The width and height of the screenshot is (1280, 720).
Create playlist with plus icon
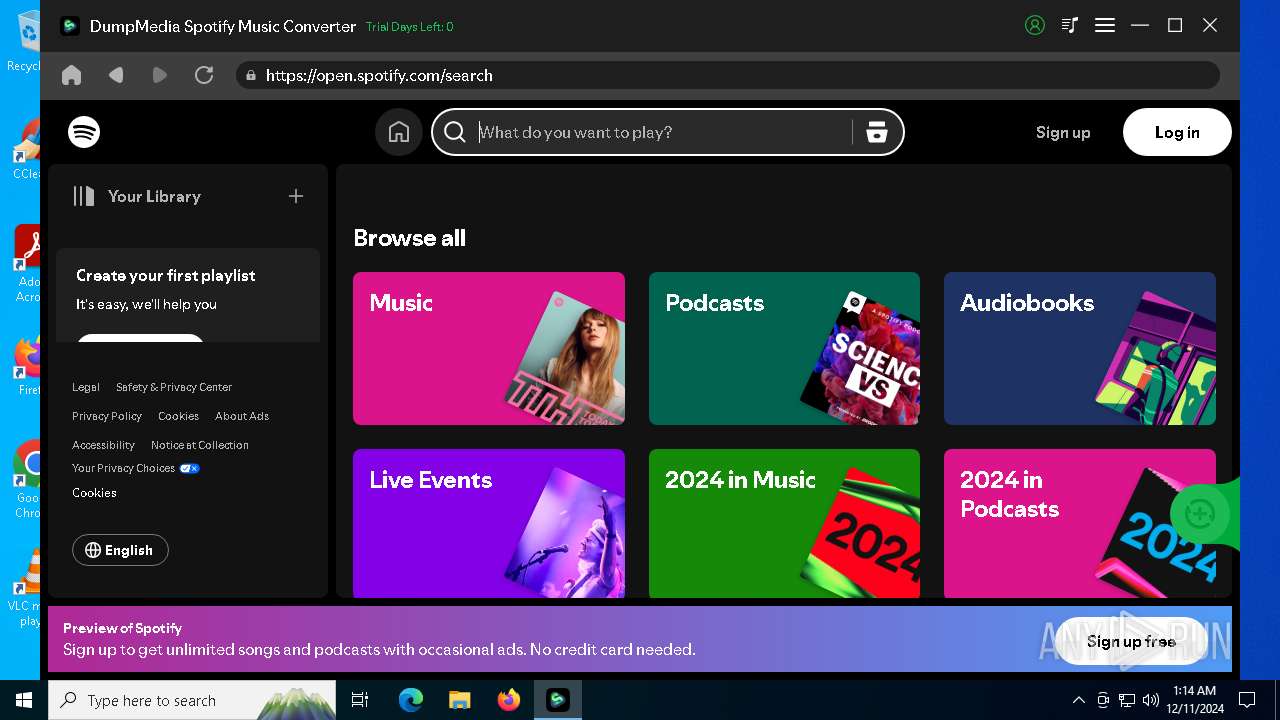(x=296, y=196)
